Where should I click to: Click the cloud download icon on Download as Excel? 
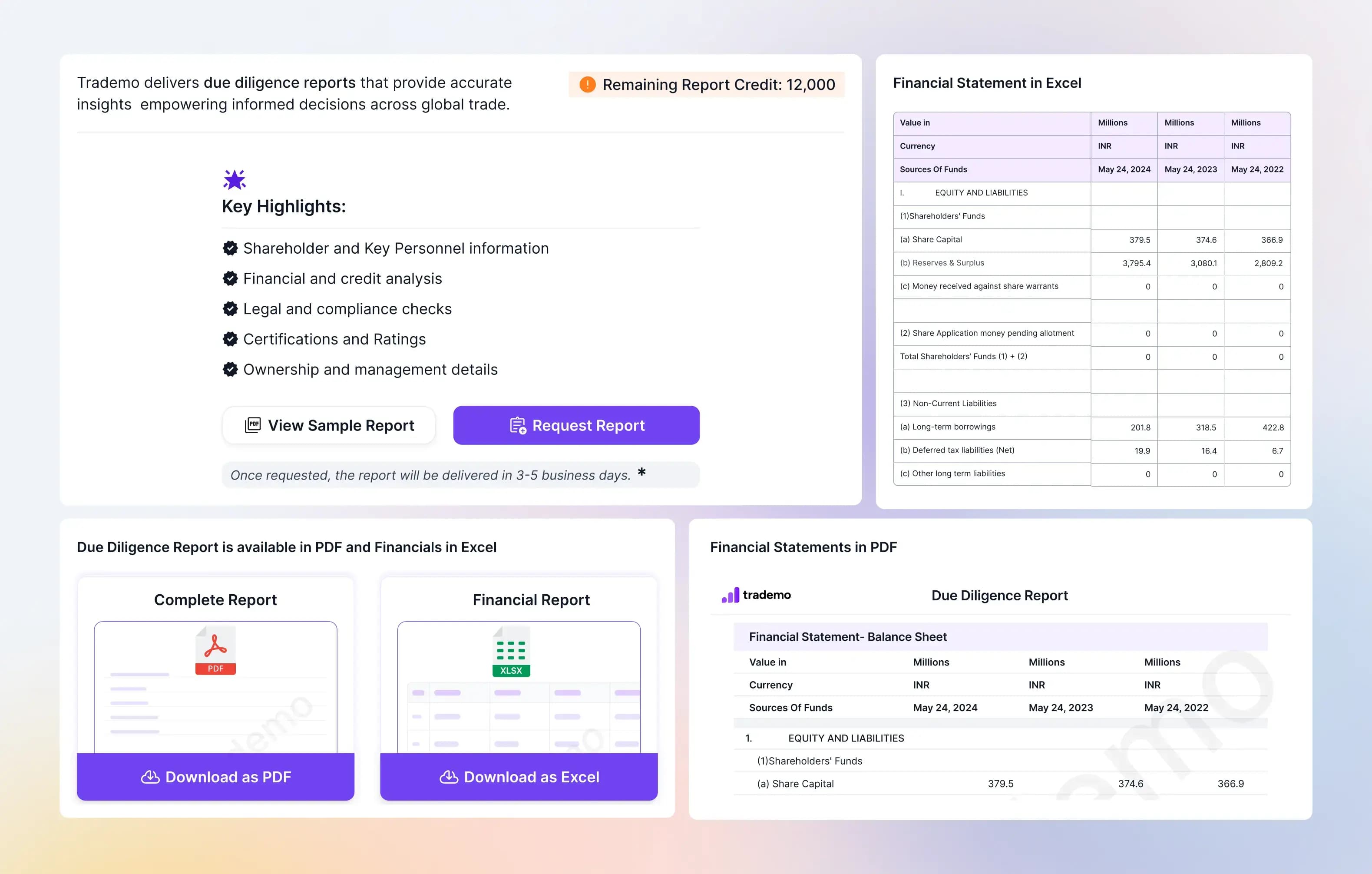click(x=448, y=777)
